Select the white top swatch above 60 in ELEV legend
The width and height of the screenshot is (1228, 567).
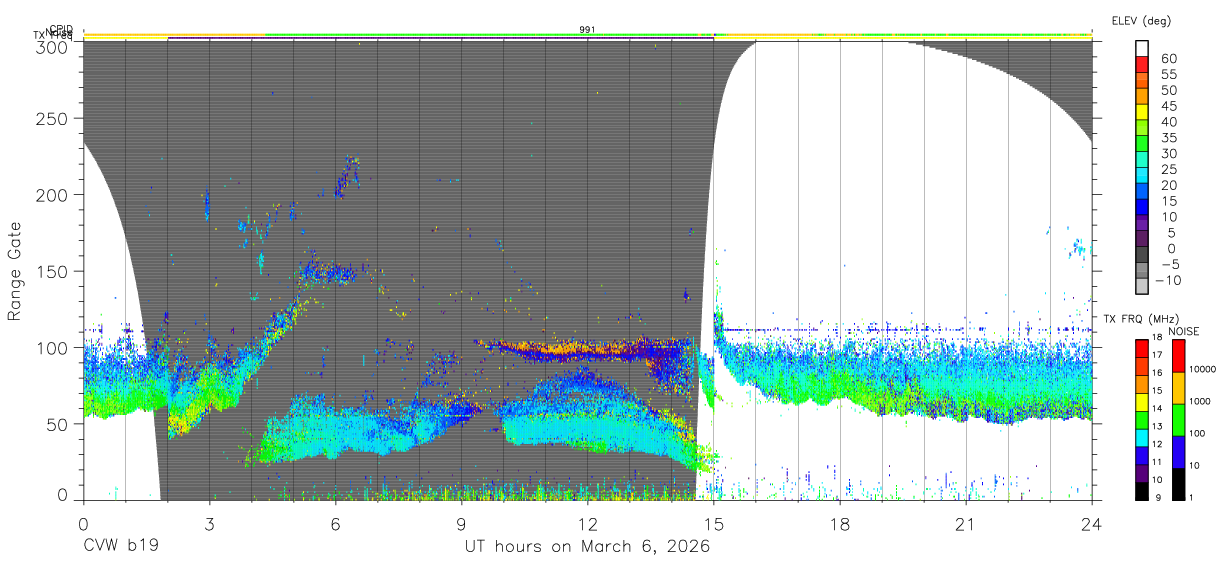tap(1144, 49)
